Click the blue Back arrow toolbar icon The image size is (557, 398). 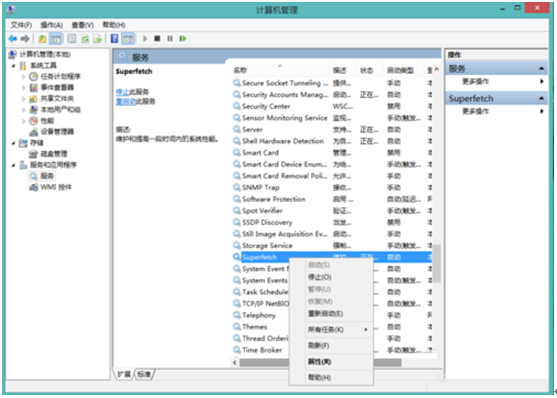pos(12,38)
